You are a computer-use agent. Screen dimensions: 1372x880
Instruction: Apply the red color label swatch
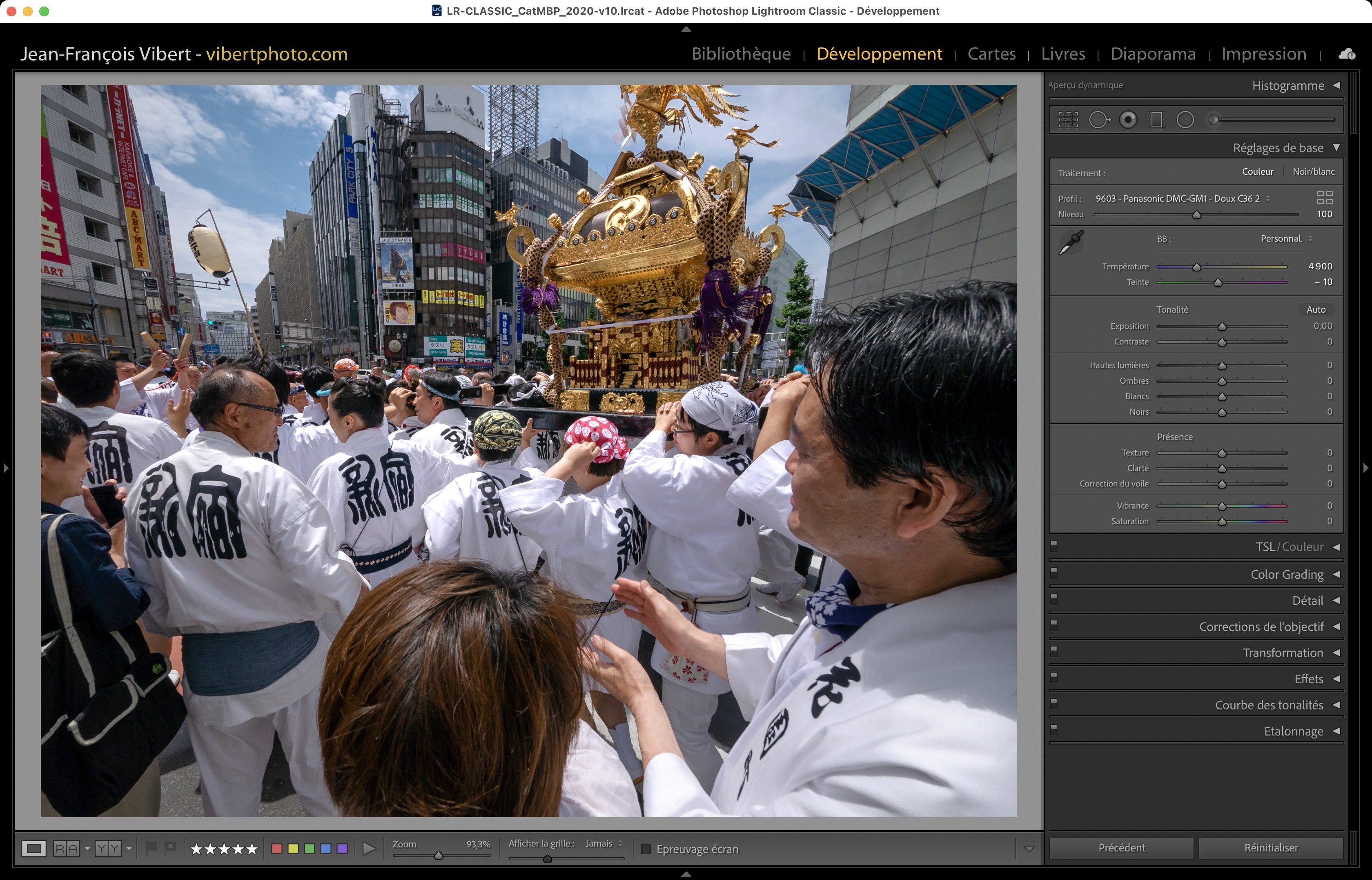point(277,849)
